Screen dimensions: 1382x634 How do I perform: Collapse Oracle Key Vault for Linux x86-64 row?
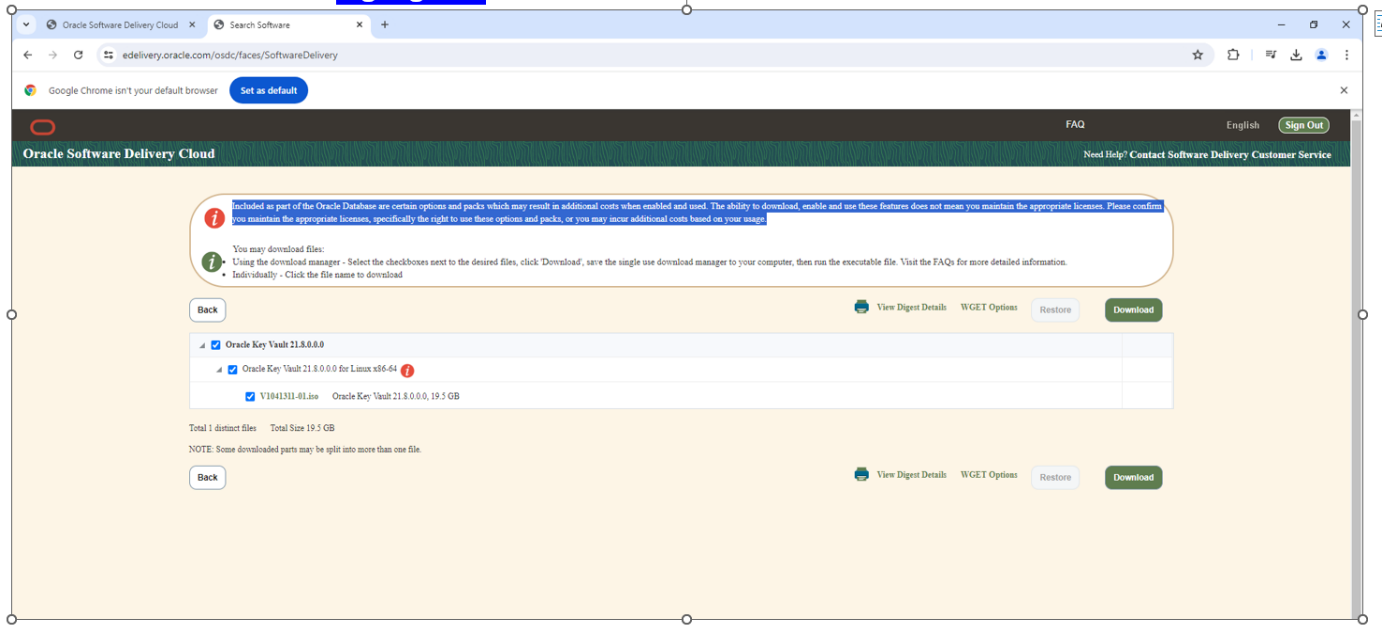[x=220, y=370]
